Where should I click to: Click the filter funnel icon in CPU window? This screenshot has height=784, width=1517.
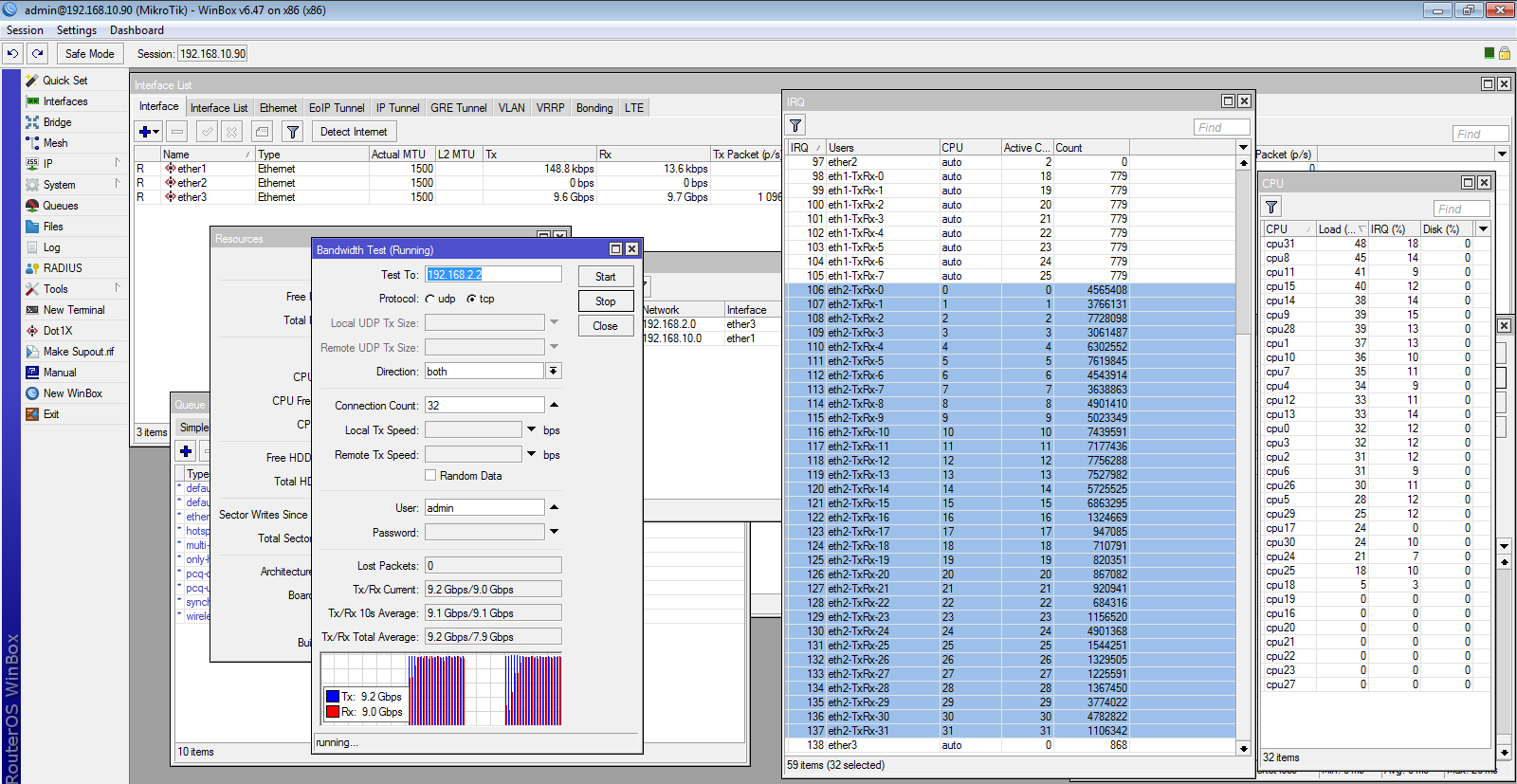pyautogui.click(x=1271, y=207)
